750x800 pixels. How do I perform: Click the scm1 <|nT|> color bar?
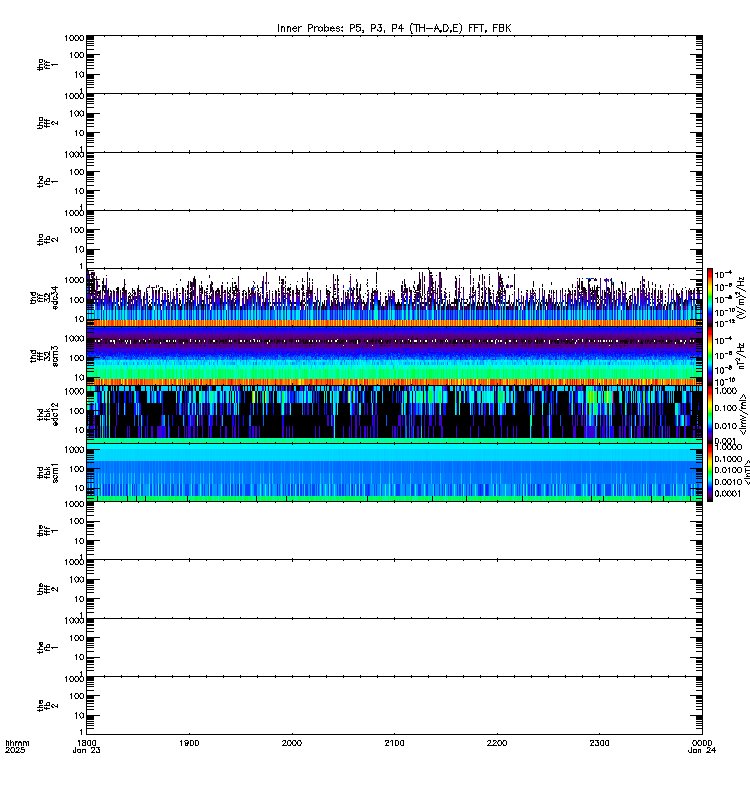(710, 472)
